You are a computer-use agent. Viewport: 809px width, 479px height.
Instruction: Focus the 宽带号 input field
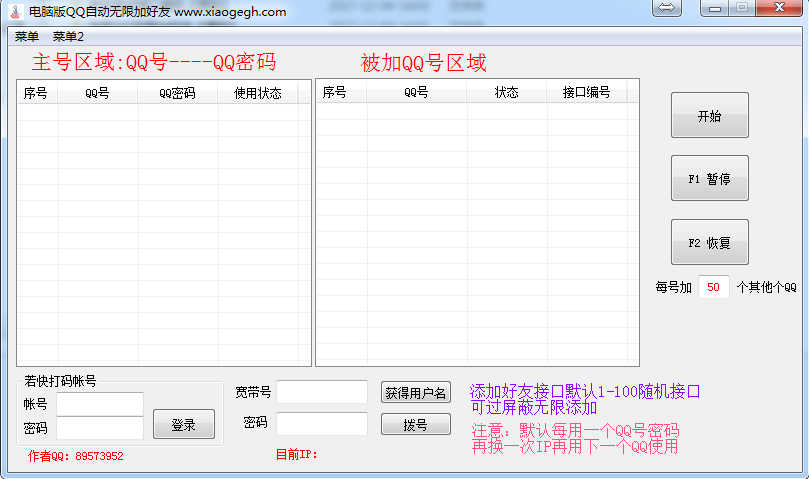322,392
